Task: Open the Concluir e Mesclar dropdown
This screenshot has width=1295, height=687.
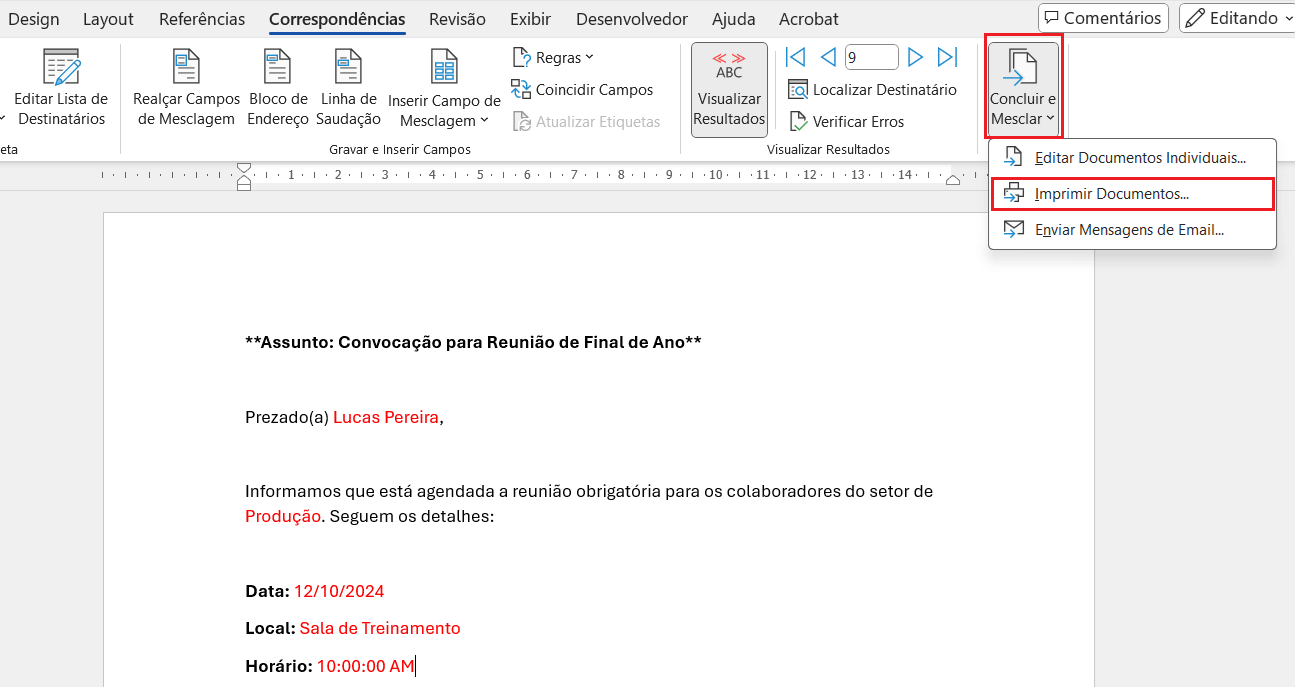Action: [x=1022, y=87]
